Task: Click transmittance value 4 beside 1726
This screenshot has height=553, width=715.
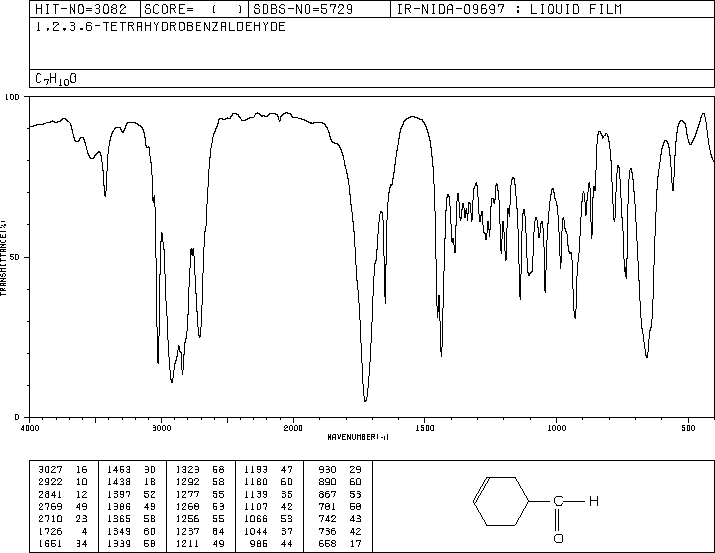Action: point(84,532)
